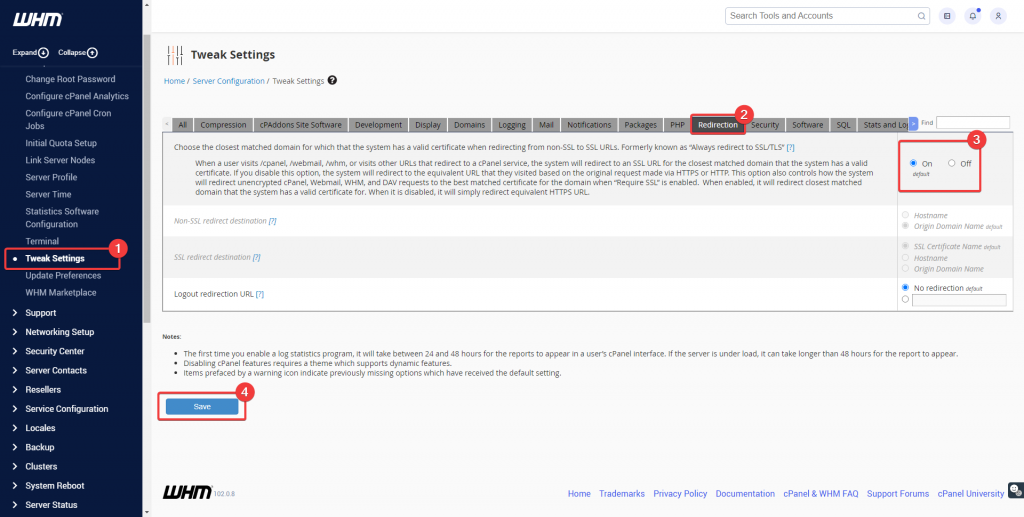The width and height of the screenshot is (1024, 517).
Task: Open the Logging tab
Action: pyautogui.click(x=512, y=125)
